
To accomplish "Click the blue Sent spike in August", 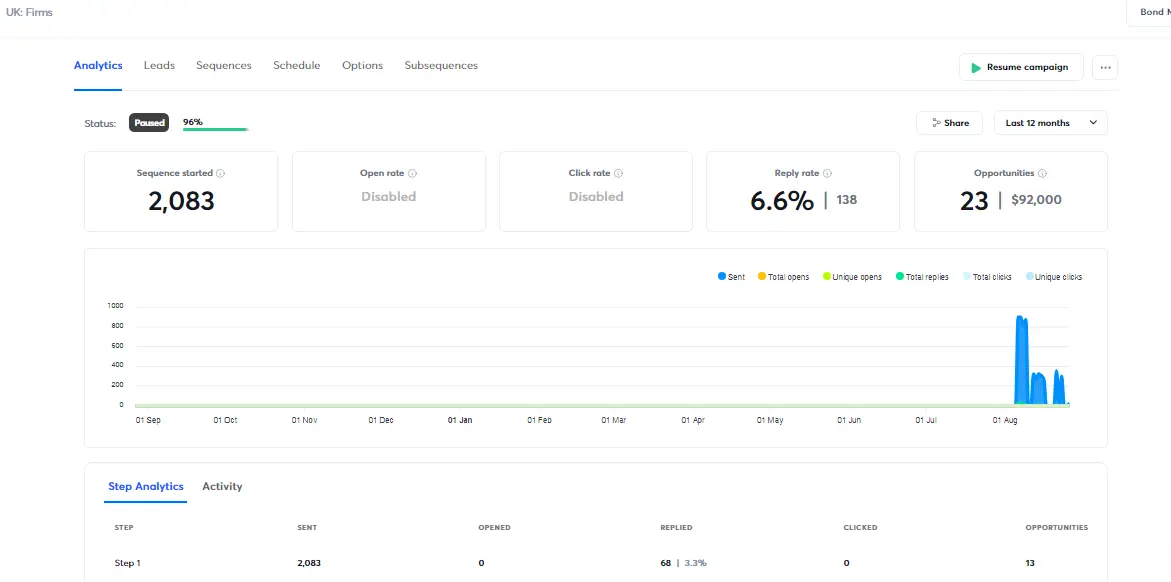I will click(1022, 361).
